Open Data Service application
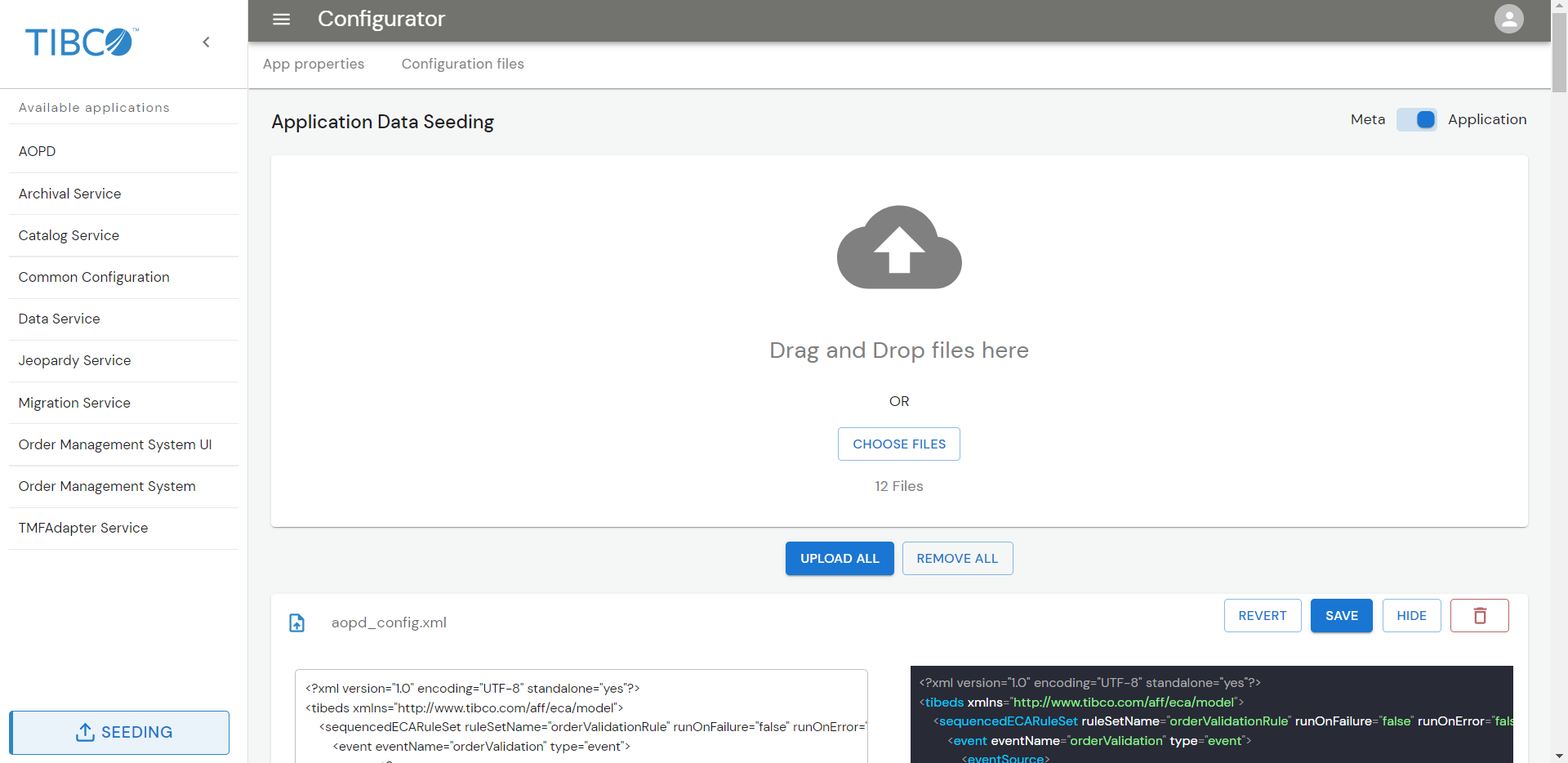The height and width of the screenshot is (763, 1568). click(x=123, y=319)
